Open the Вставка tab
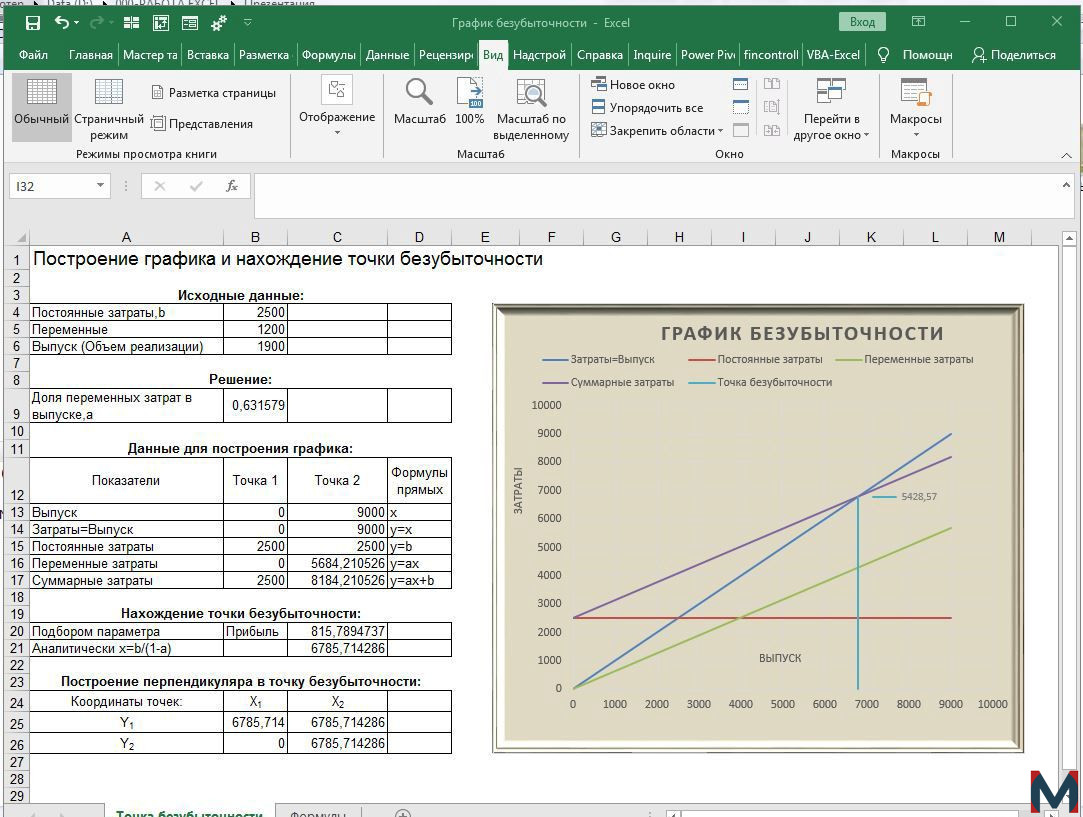This screenshot has height=817, width=1083. [207, 55]
